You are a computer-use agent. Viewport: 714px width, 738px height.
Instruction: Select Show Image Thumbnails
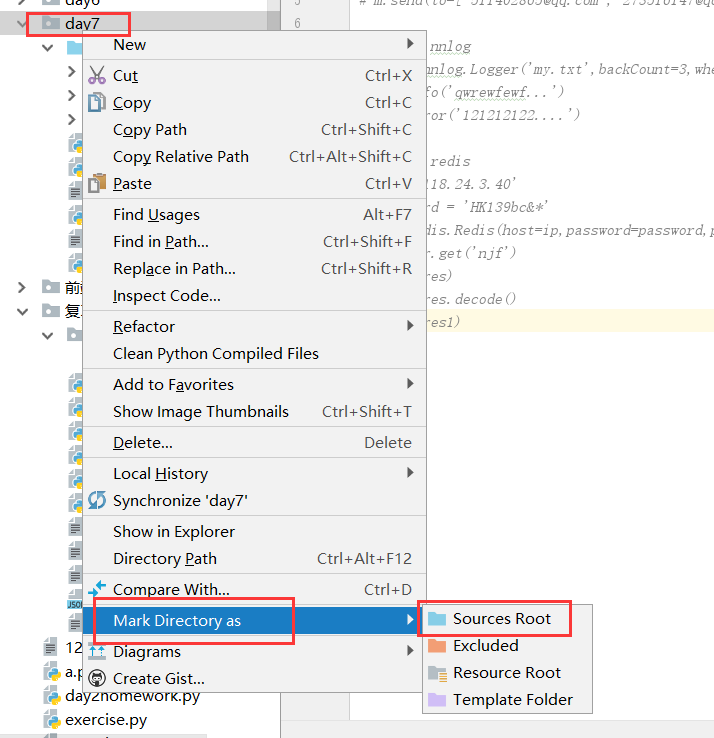point(254,411)
